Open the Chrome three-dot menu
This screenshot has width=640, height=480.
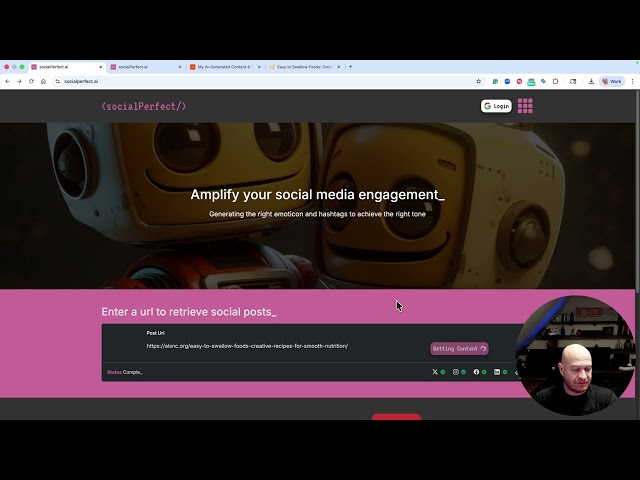pos(633,81)
